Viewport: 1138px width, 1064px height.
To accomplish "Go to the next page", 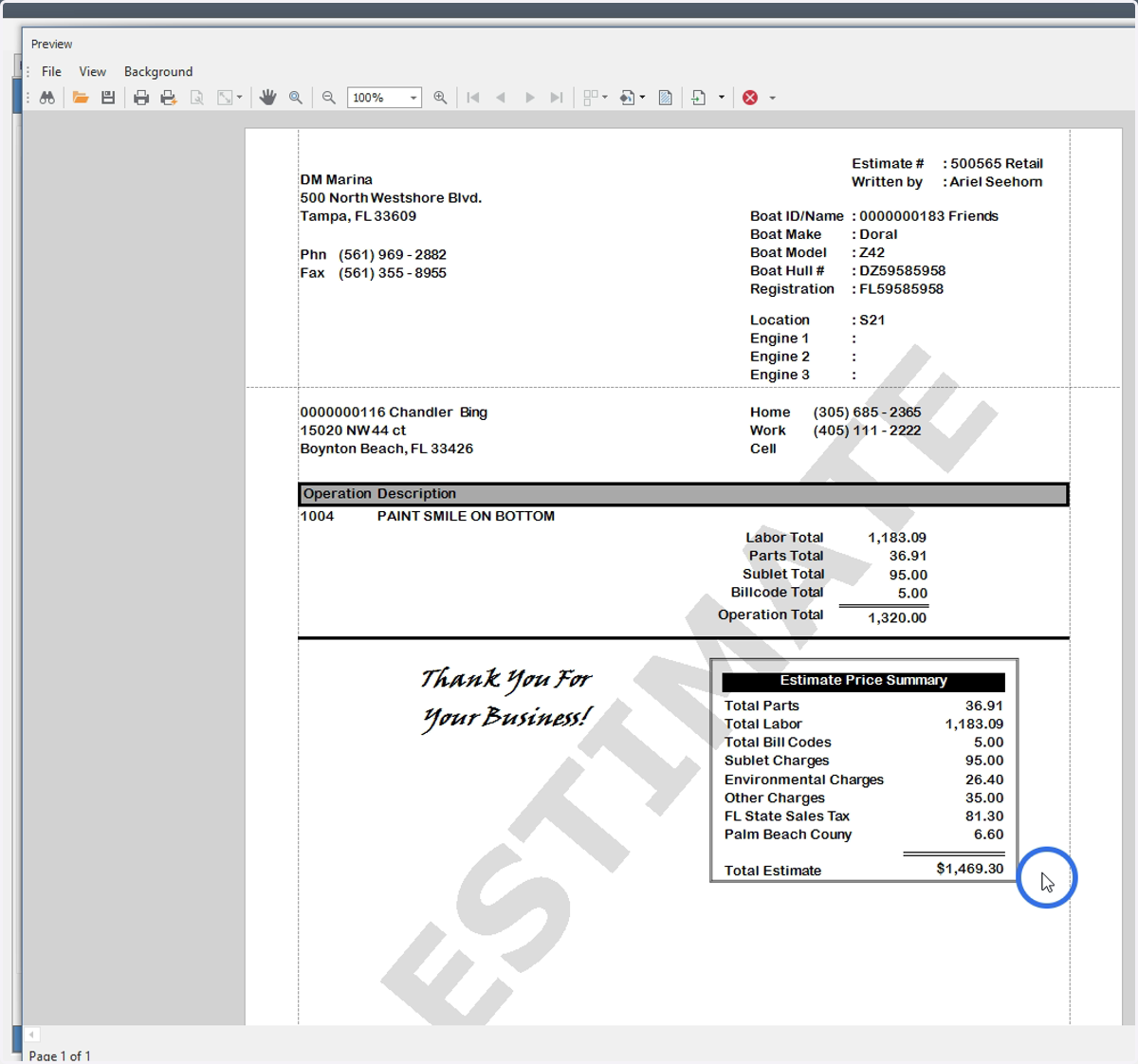I will point(529,98).
